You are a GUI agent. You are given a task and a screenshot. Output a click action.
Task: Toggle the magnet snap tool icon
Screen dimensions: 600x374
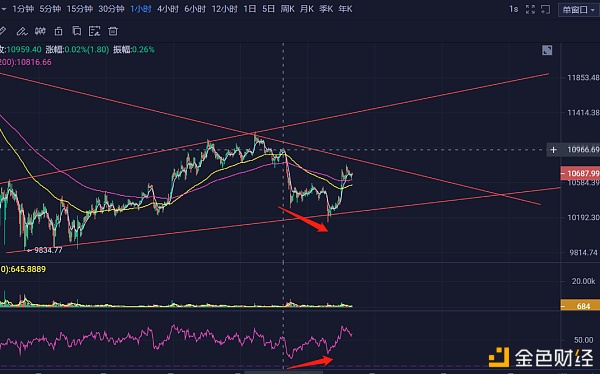point(40,31)
